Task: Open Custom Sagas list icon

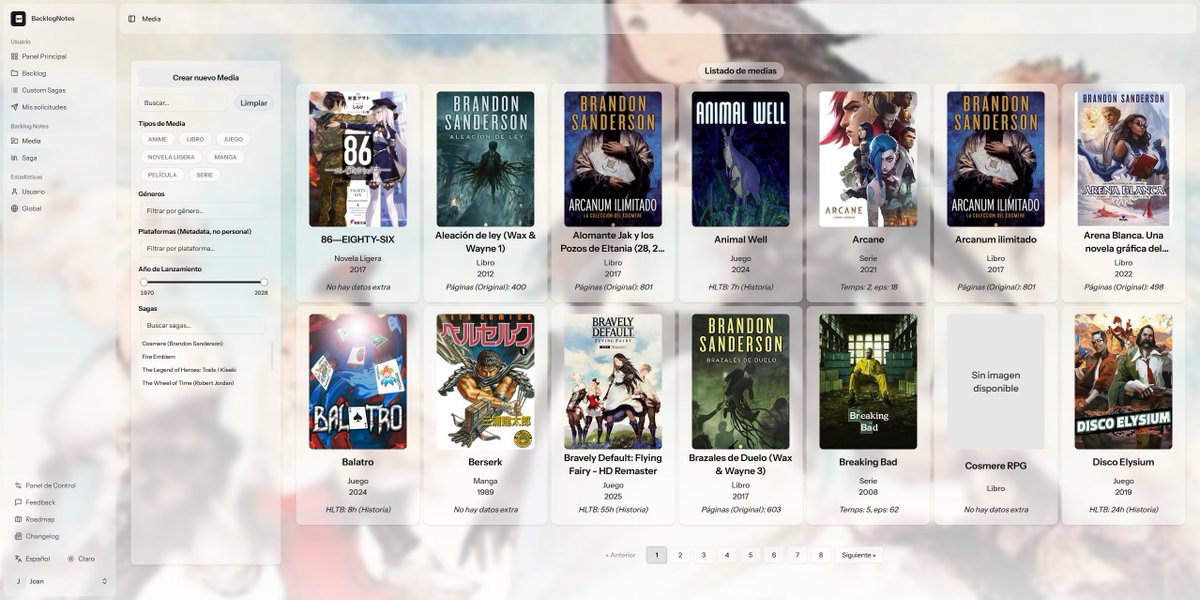Action: click(14, 90)
